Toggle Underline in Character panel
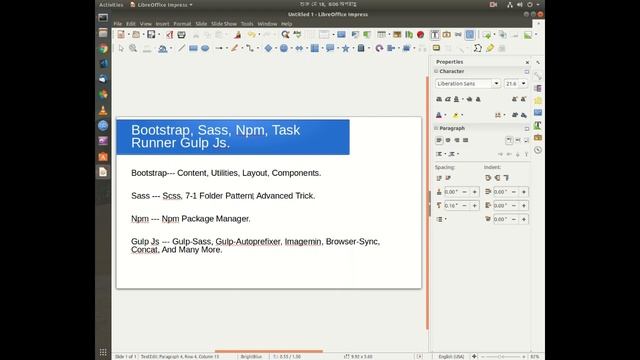Screen dimensions: 640x360 point(457,99)
